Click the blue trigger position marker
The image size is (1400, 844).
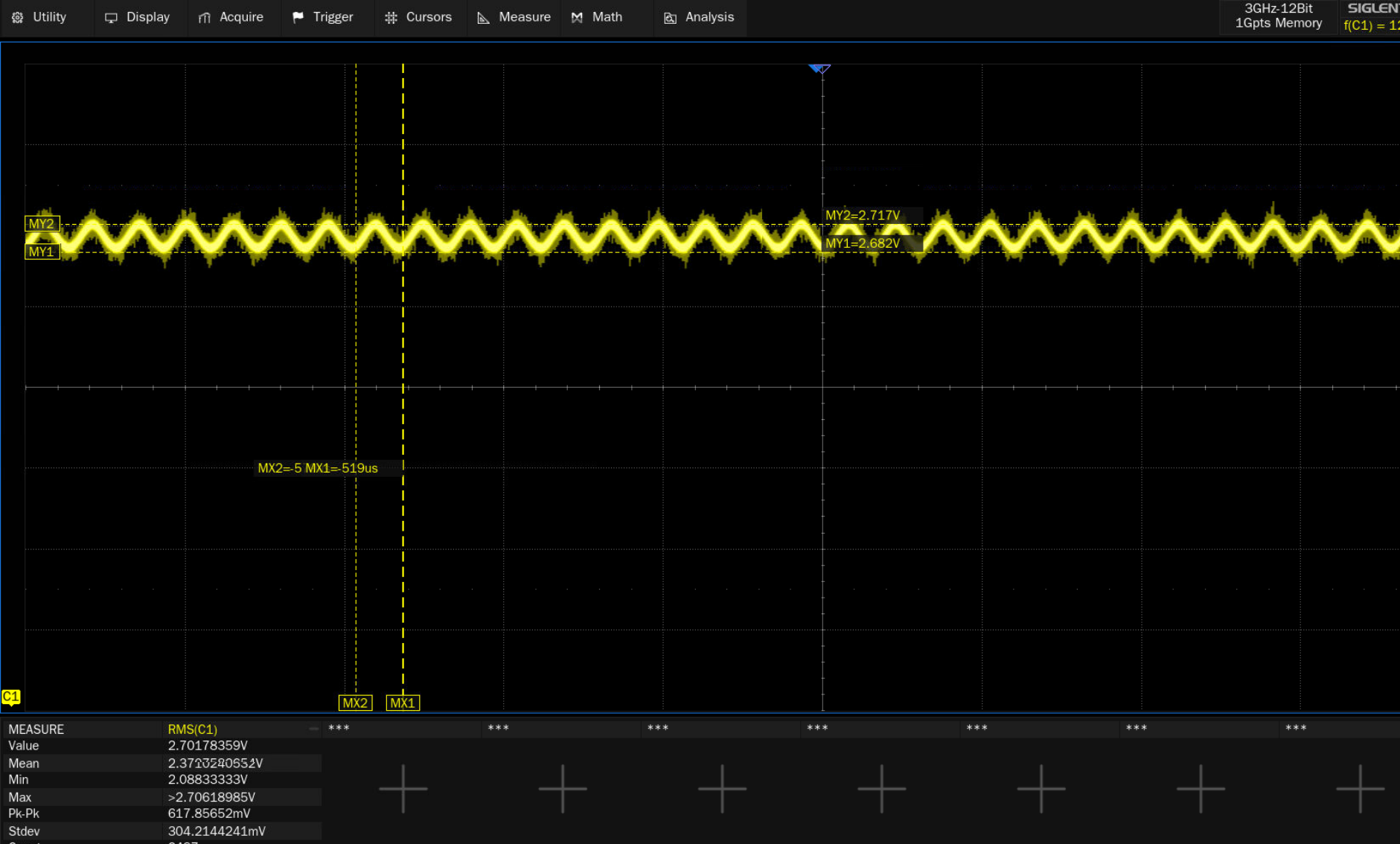click(x=819, y=69)
